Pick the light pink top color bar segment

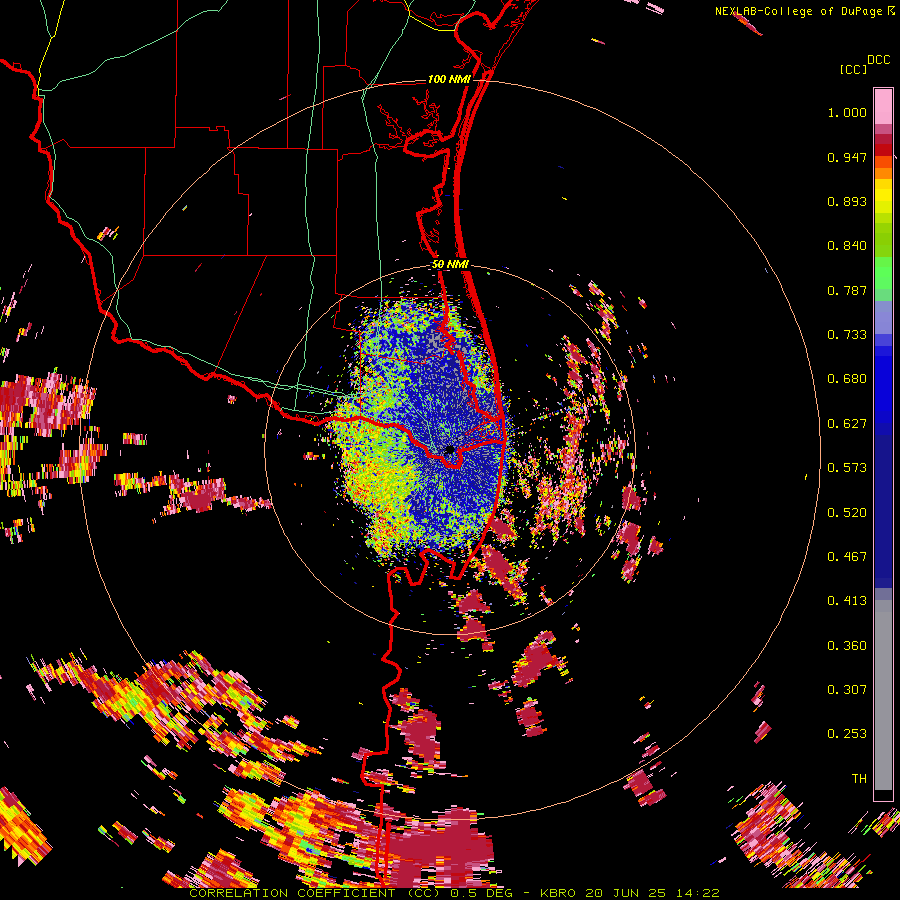tap(883, 106)
